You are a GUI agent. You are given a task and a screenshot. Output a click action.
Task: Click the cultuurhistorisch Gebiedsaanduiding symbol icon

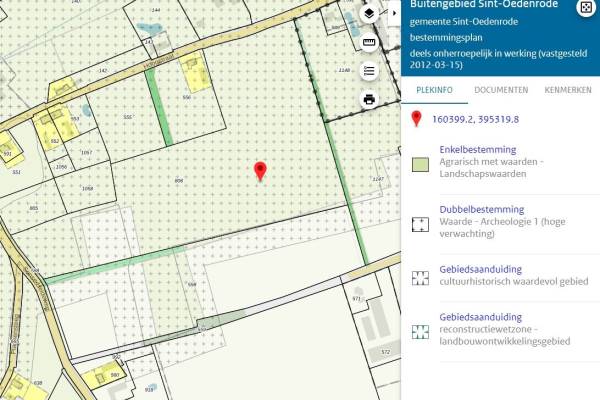coord(420,277)
